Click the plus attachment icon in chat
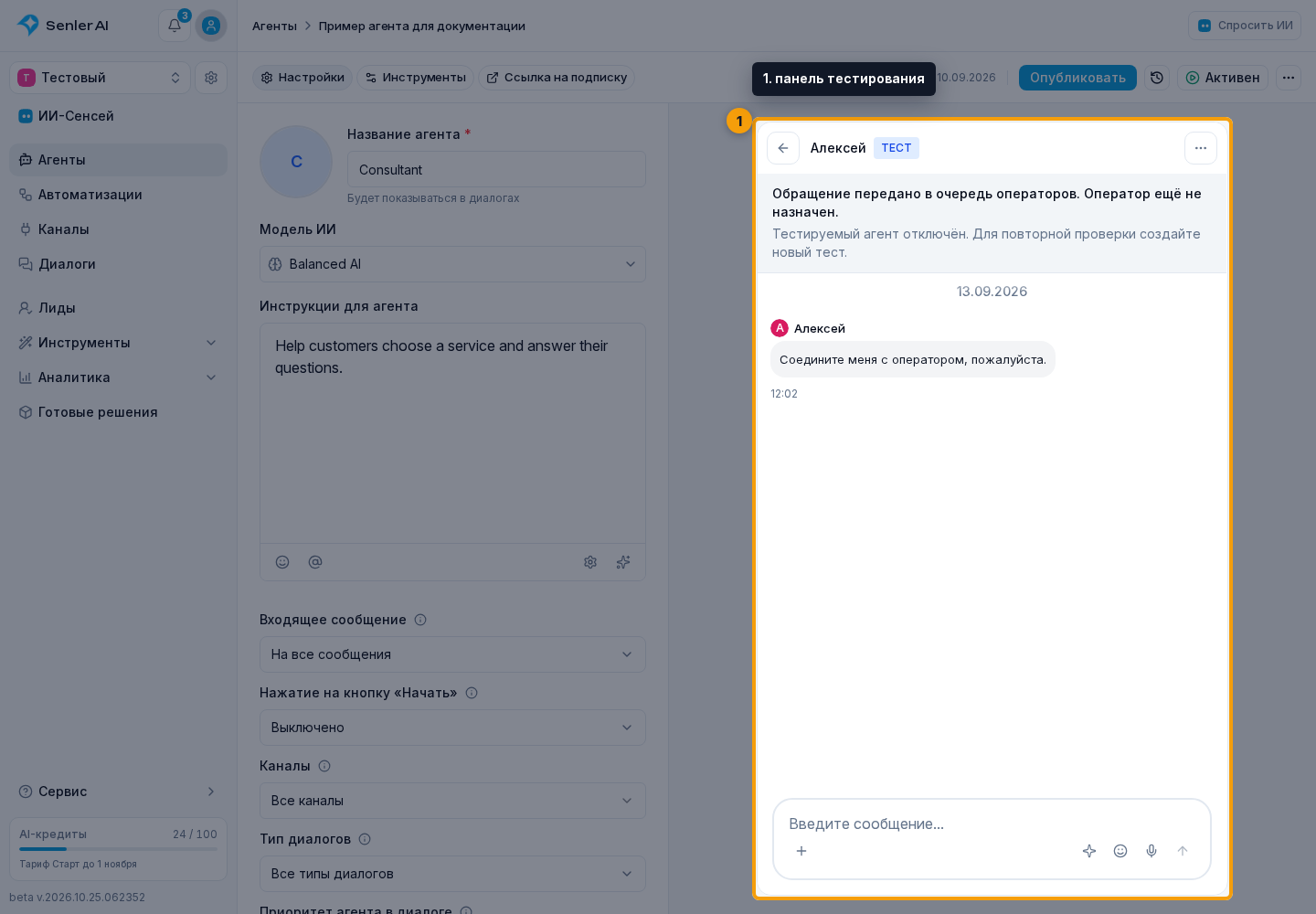This screenshot has width=1316, height=914. [801, 851]
